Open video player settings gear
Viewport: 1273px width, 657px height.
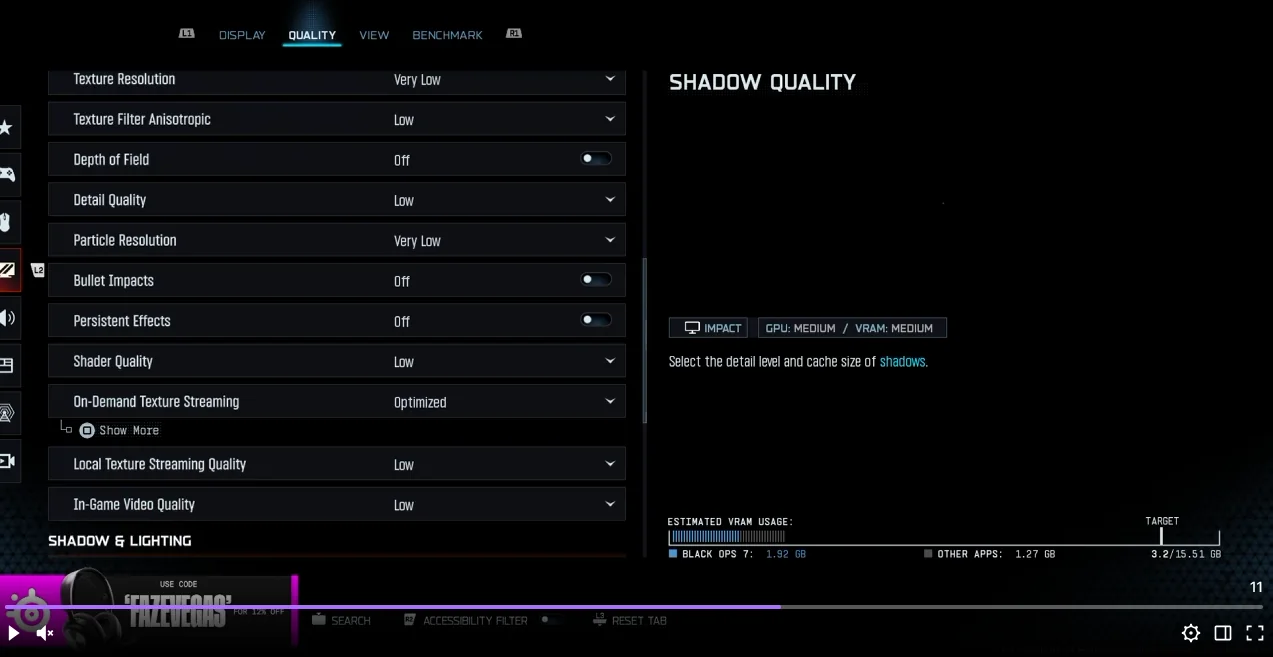(x=1191, y=633)
